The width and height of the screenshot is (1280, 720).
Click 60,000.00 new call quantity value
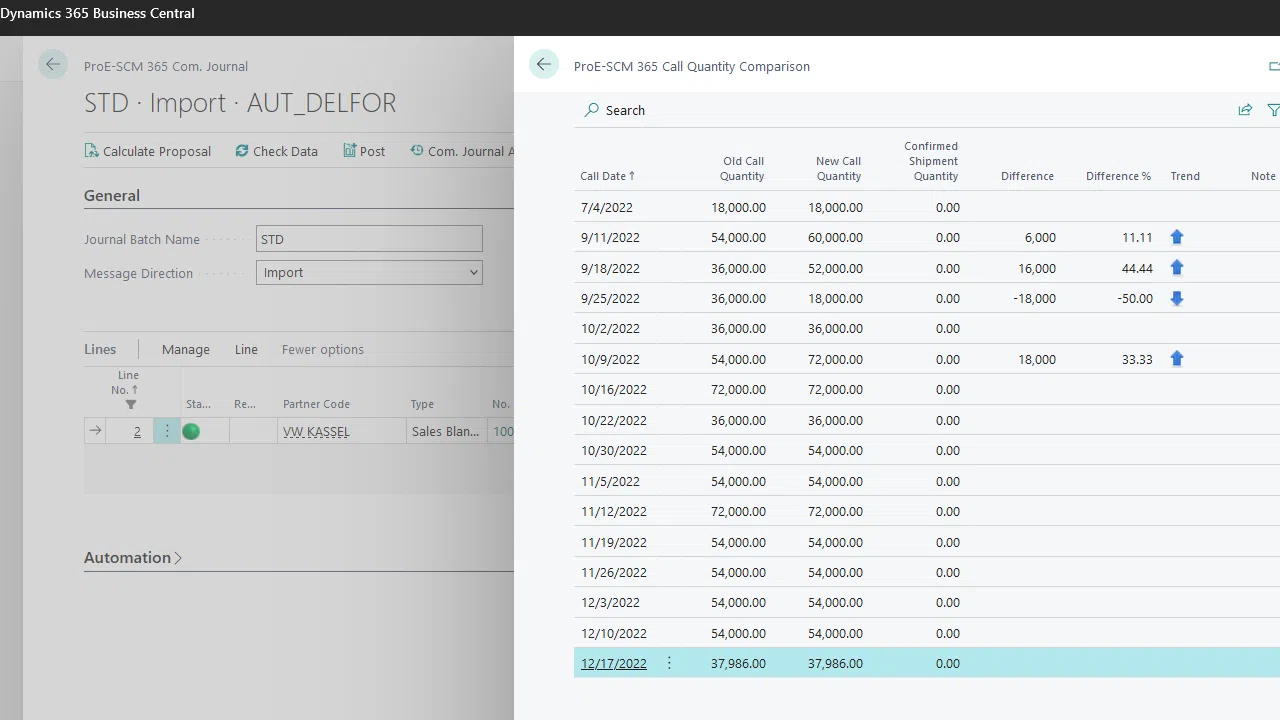tap(835, 237)
